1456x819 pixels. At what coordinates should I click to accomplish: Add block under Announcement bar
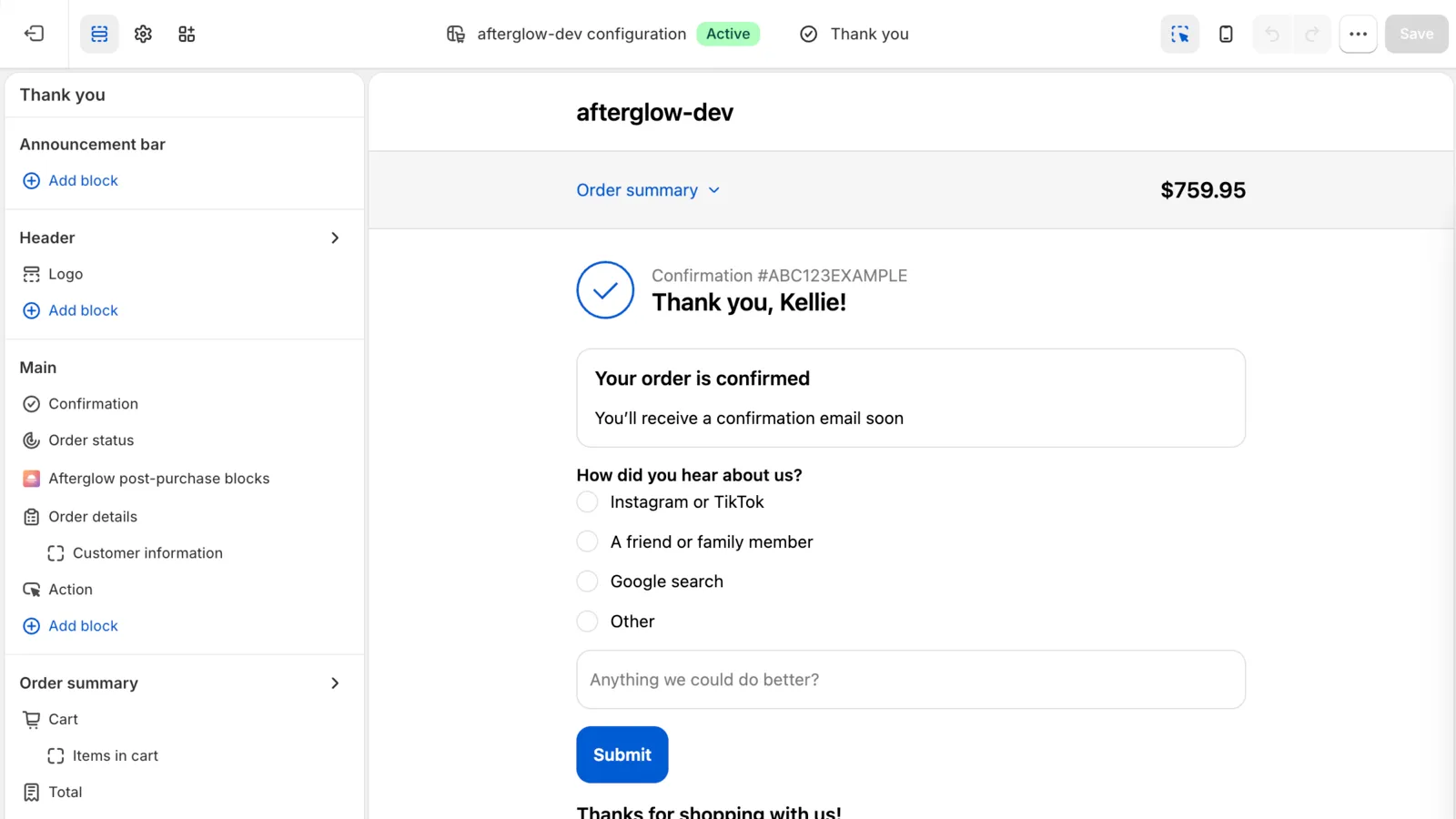70,180
